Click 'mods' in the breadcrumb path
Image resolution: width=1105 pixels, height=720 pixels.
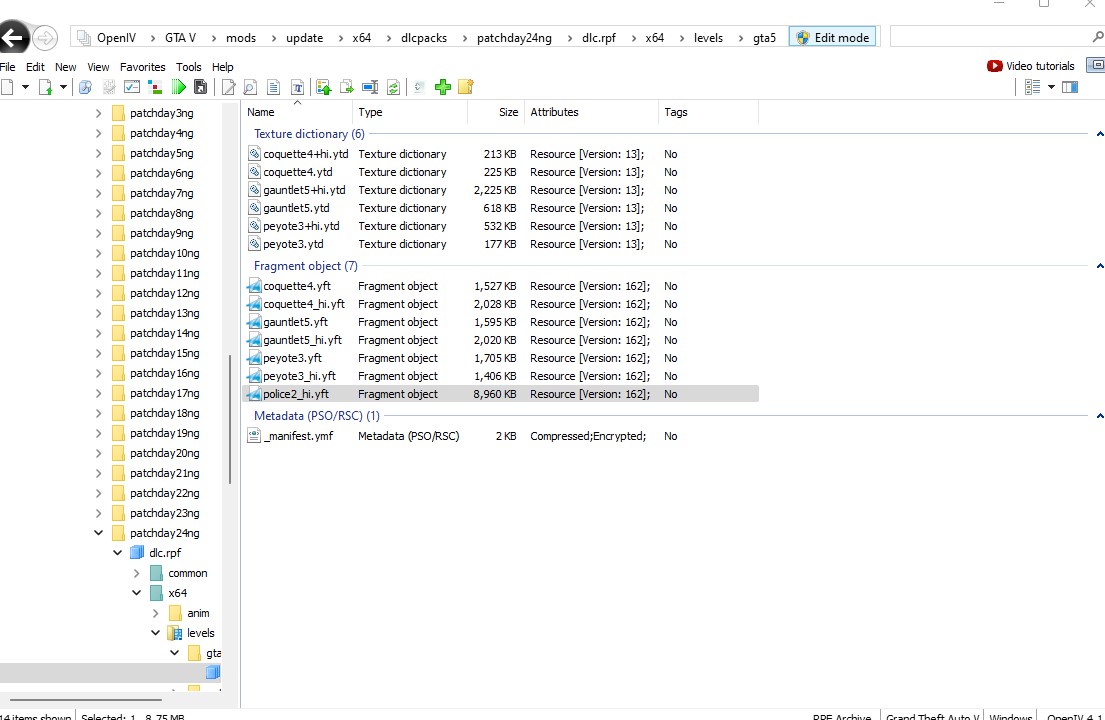click(x=241, y=38)
